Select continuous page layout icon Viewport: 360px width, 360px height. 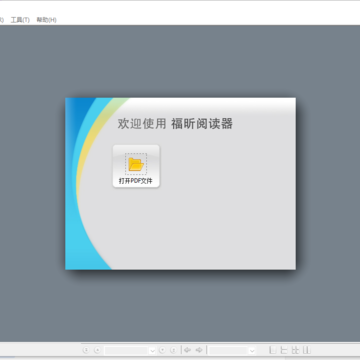coord(284,350)
